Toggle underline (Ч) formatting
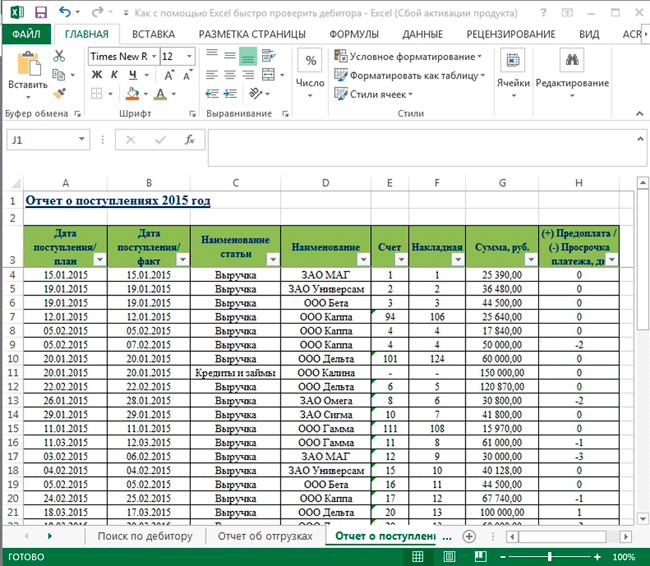The width and height of the screenshot is (650, 566). (x=133, y=75)
